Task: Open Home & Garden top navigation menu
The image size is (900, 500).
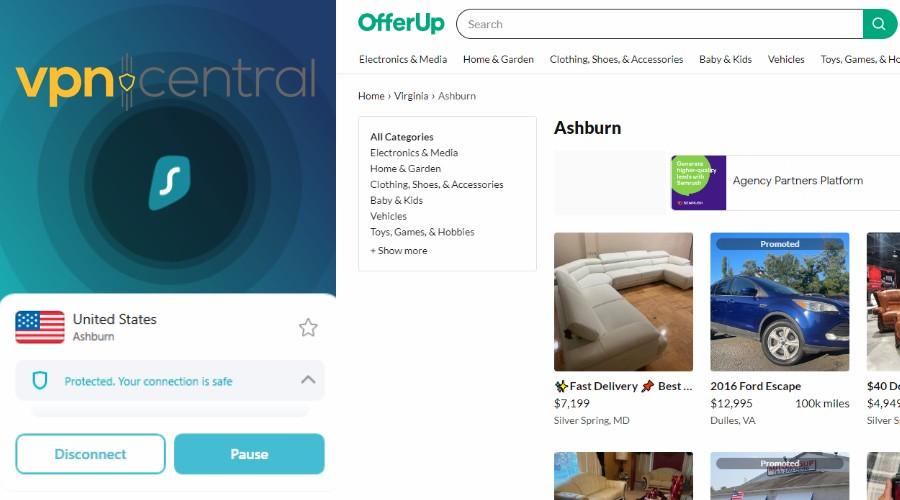Action: click(x=498, y=59)
